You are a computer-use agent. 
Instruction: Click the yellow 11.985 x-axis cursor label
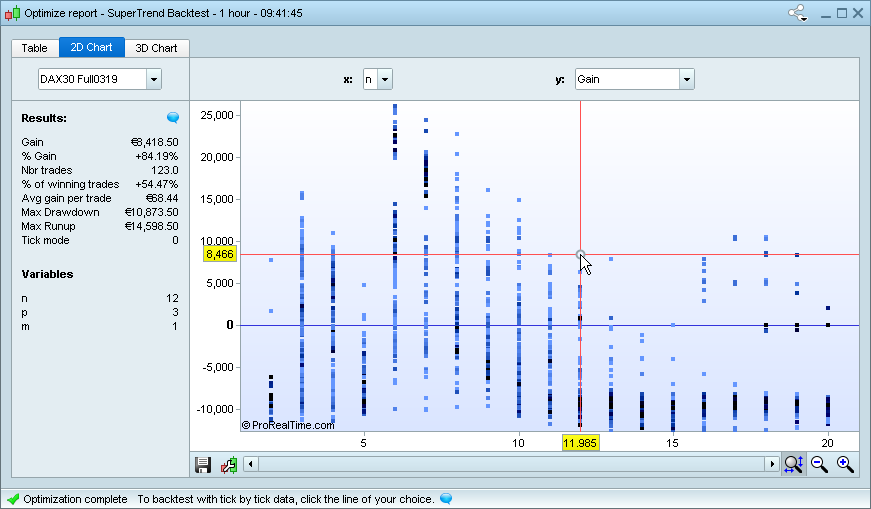tap(580, 443)
